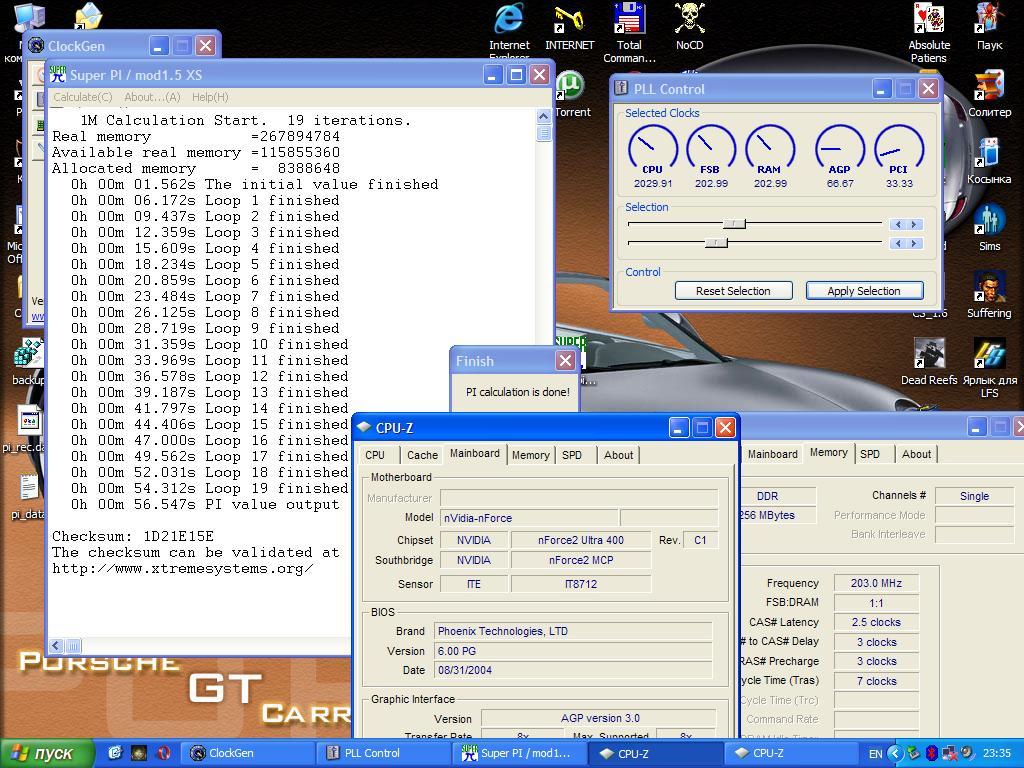1024x768 pixels.
Task: Click Apply Selection in PLL Control
Action: pos(864,291)
